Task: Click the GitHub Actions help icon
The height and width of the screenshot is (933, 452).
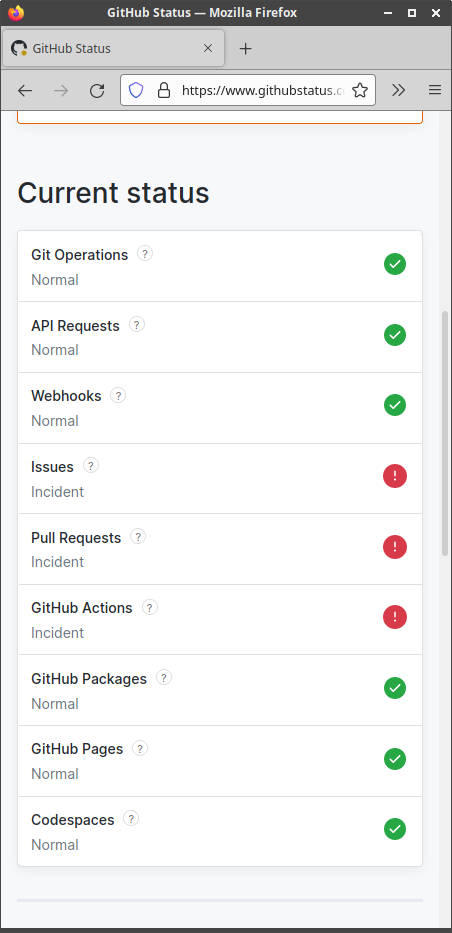Action: (x=150, y=608)
